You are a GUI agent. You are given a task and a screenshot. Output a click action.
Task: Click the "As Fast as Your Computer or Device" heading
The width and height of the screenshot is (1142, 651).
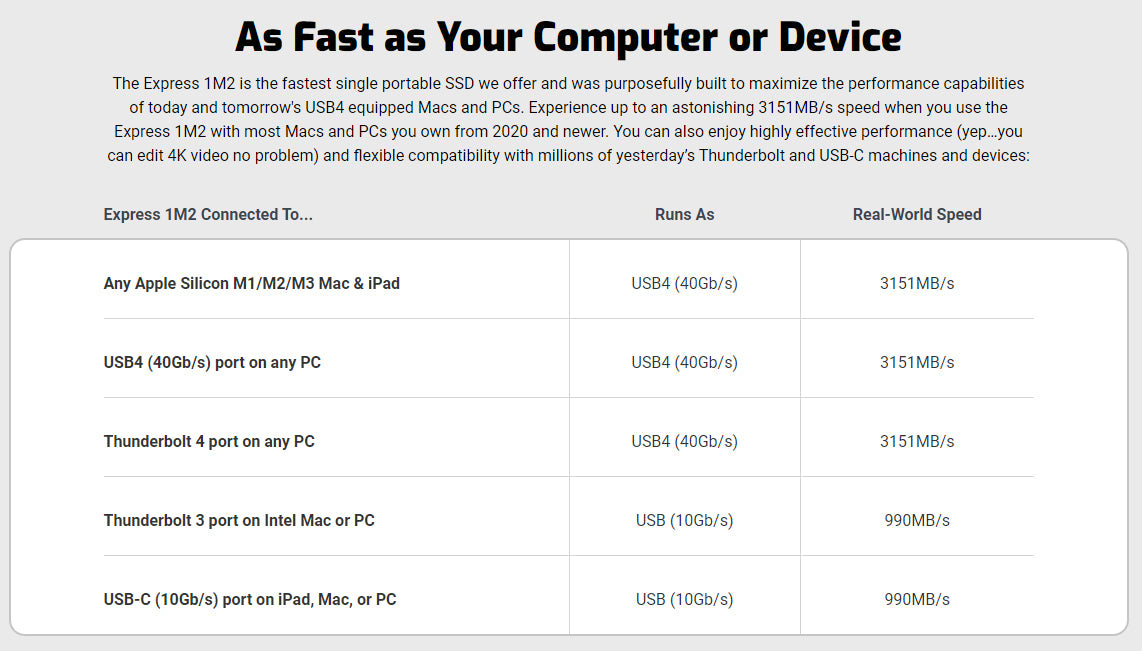pos(568,38)
